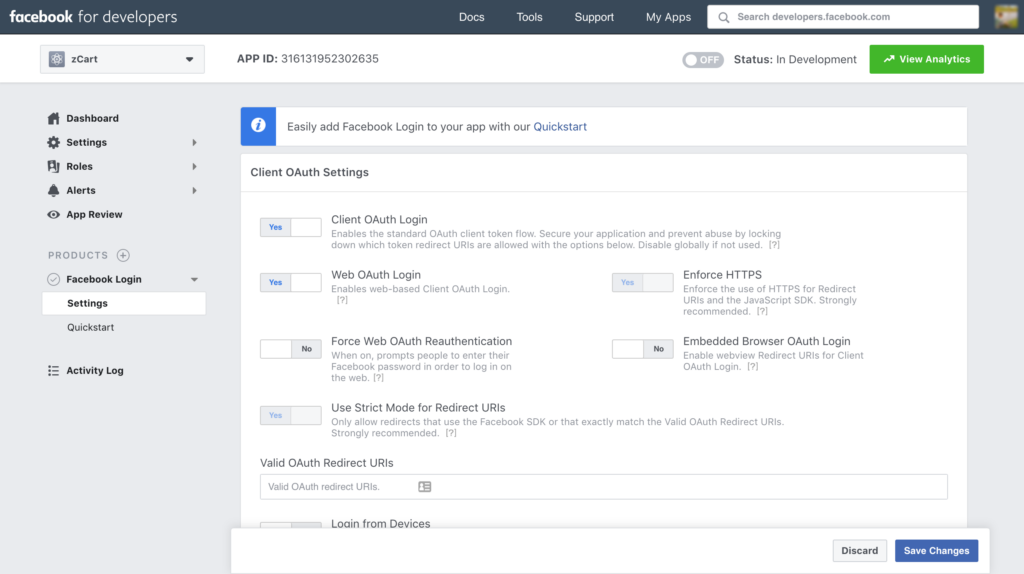Open the zCart app selector dropdown
The height and width of the screenshot is (574, 1024).
tap(122, 59)
